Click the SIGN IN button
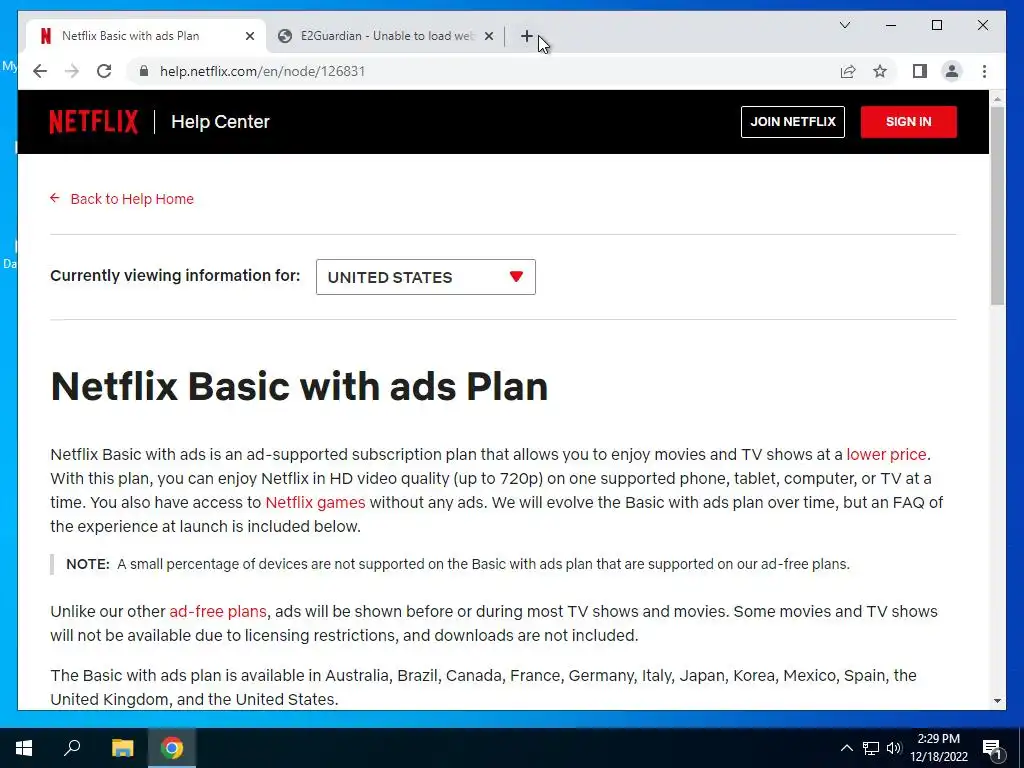 (x=908, y=121)
